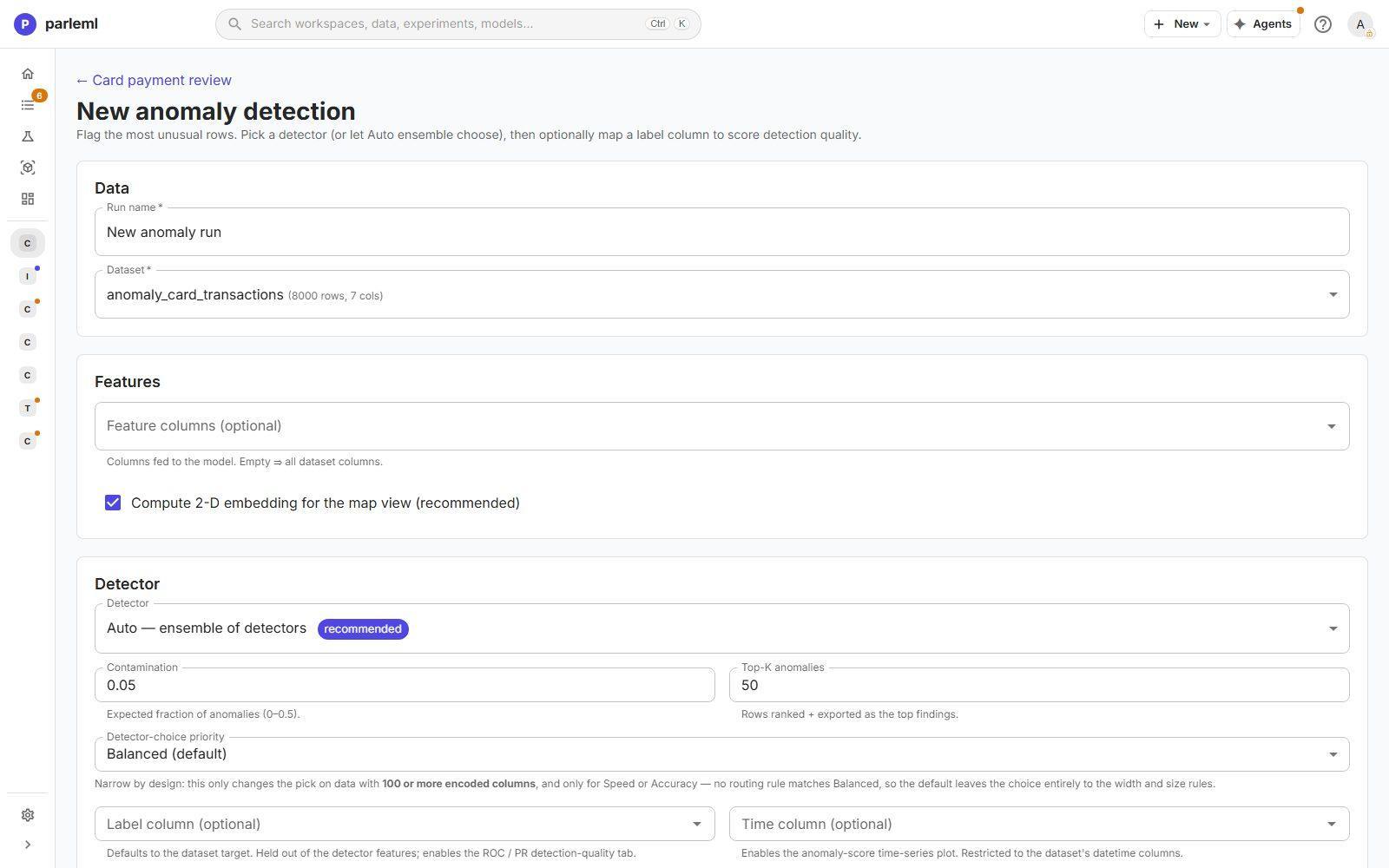Select the I workspace avatar
Image resolution: width=1389 pixels, height=868 pixels.
click(x=28, y=276)
